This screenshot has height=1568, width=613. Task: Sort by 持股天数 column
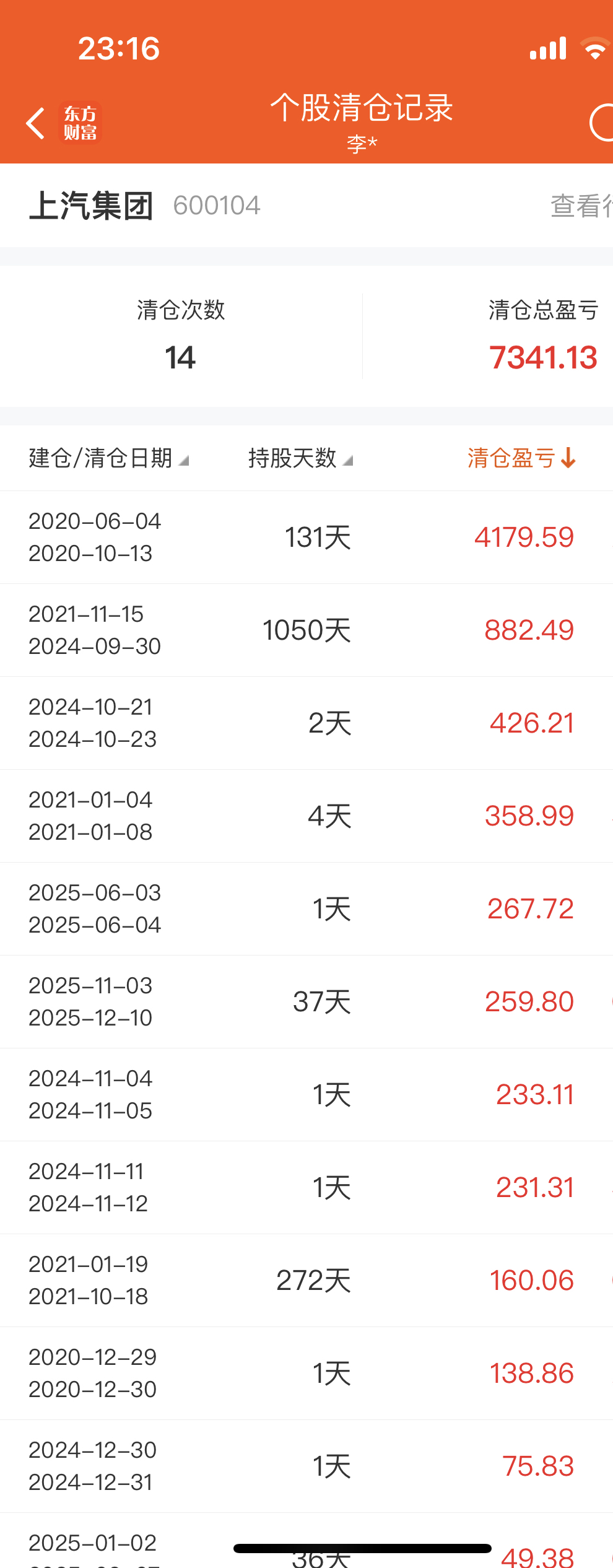(x=300, y=458)
